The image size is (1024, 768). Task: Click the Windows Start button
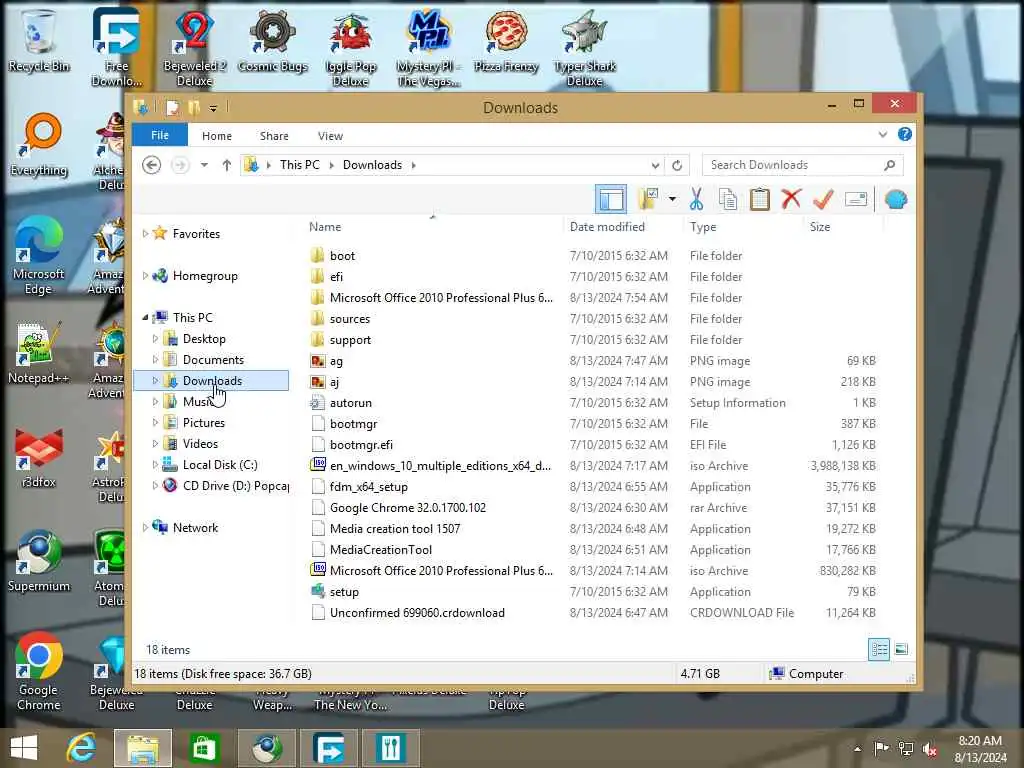click(24, 748)
